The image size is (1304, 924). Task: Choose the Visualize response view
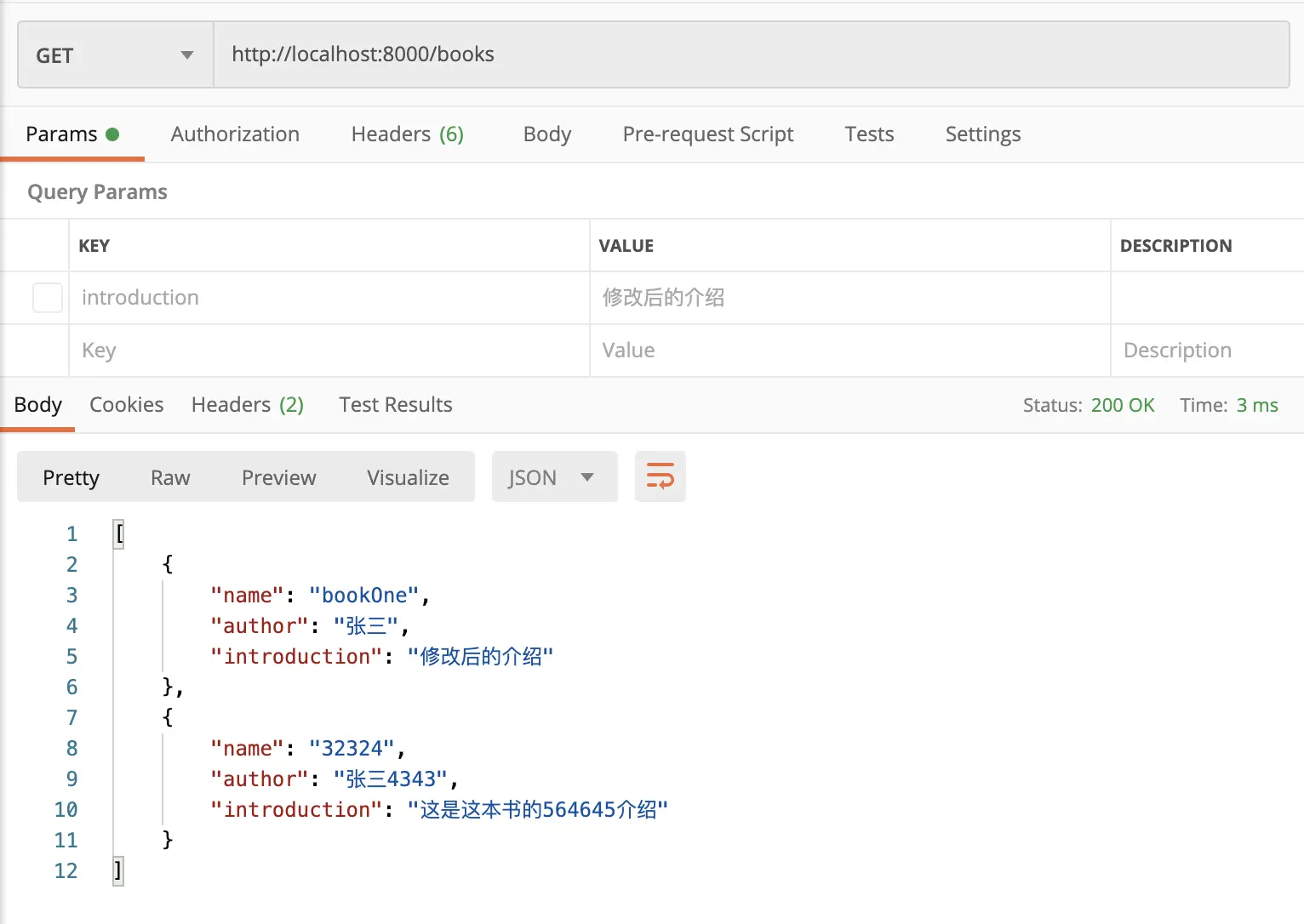coord(408,477)
